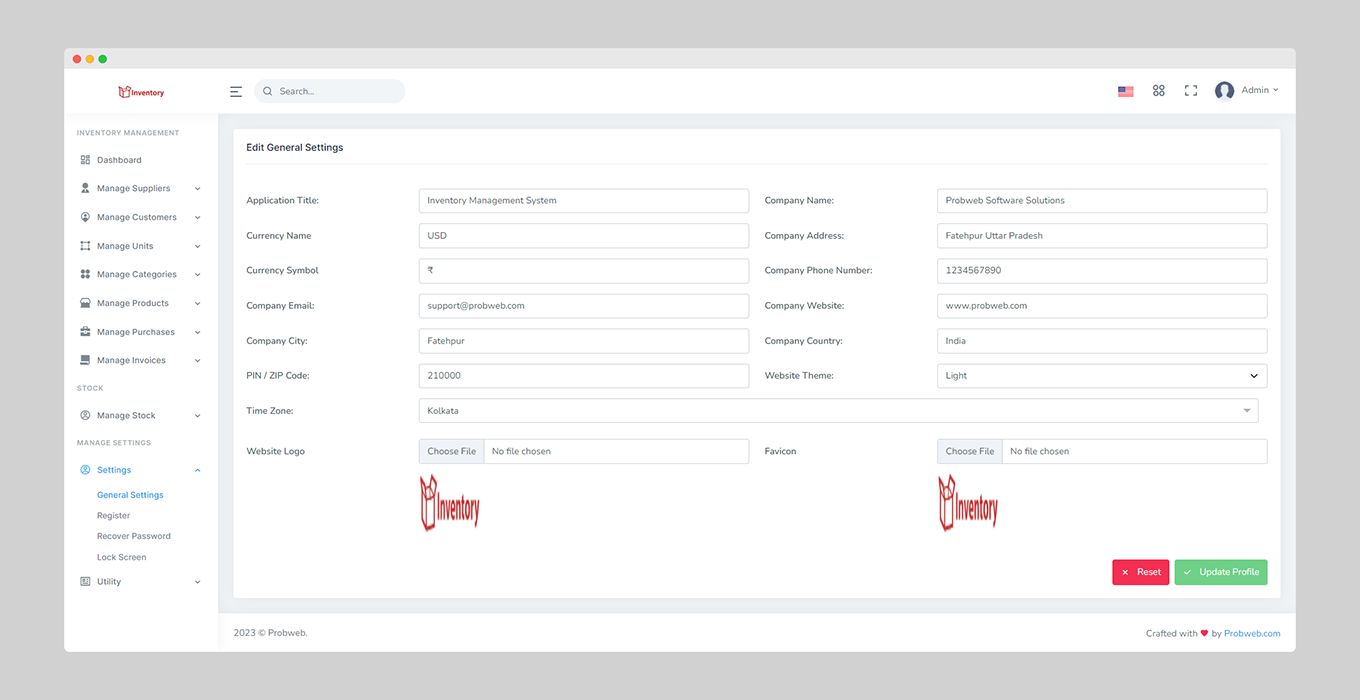Click the Application Title field
This screenshot has width=1360, height=700.
(584, 200)
